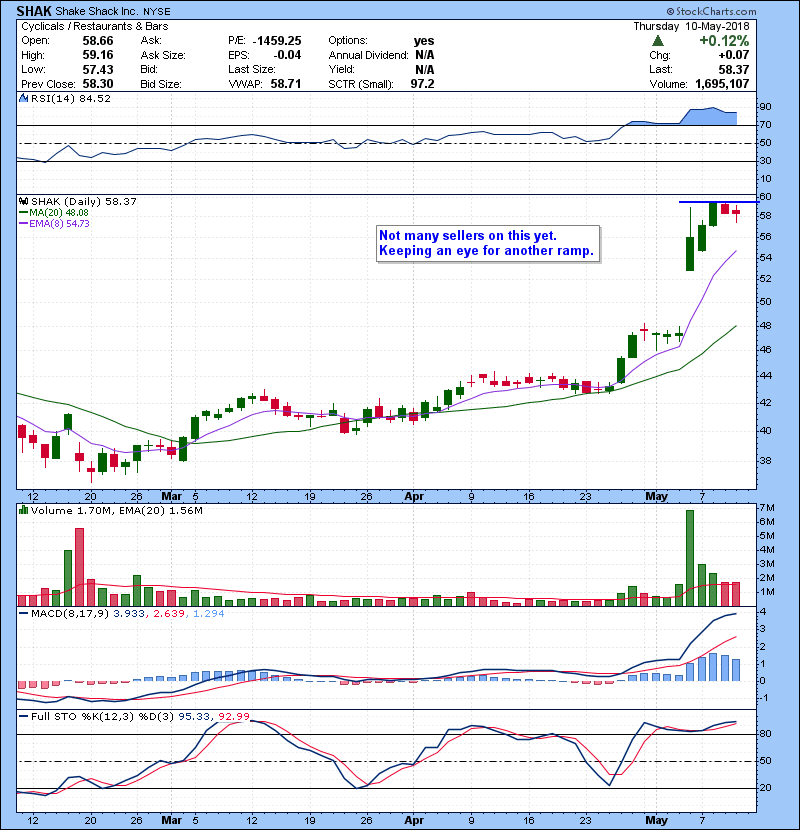Click Shake Shack Inc. company name
The width and height of the screenshot is (800, 830).
tap(97, 11)
